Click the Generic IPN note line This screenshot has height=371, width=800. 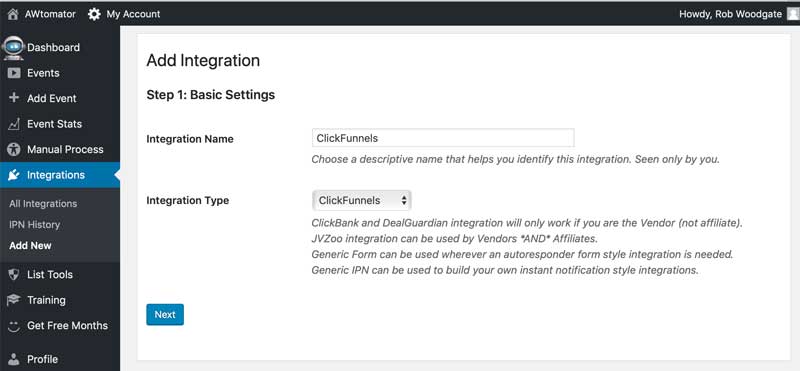(505, 270)
